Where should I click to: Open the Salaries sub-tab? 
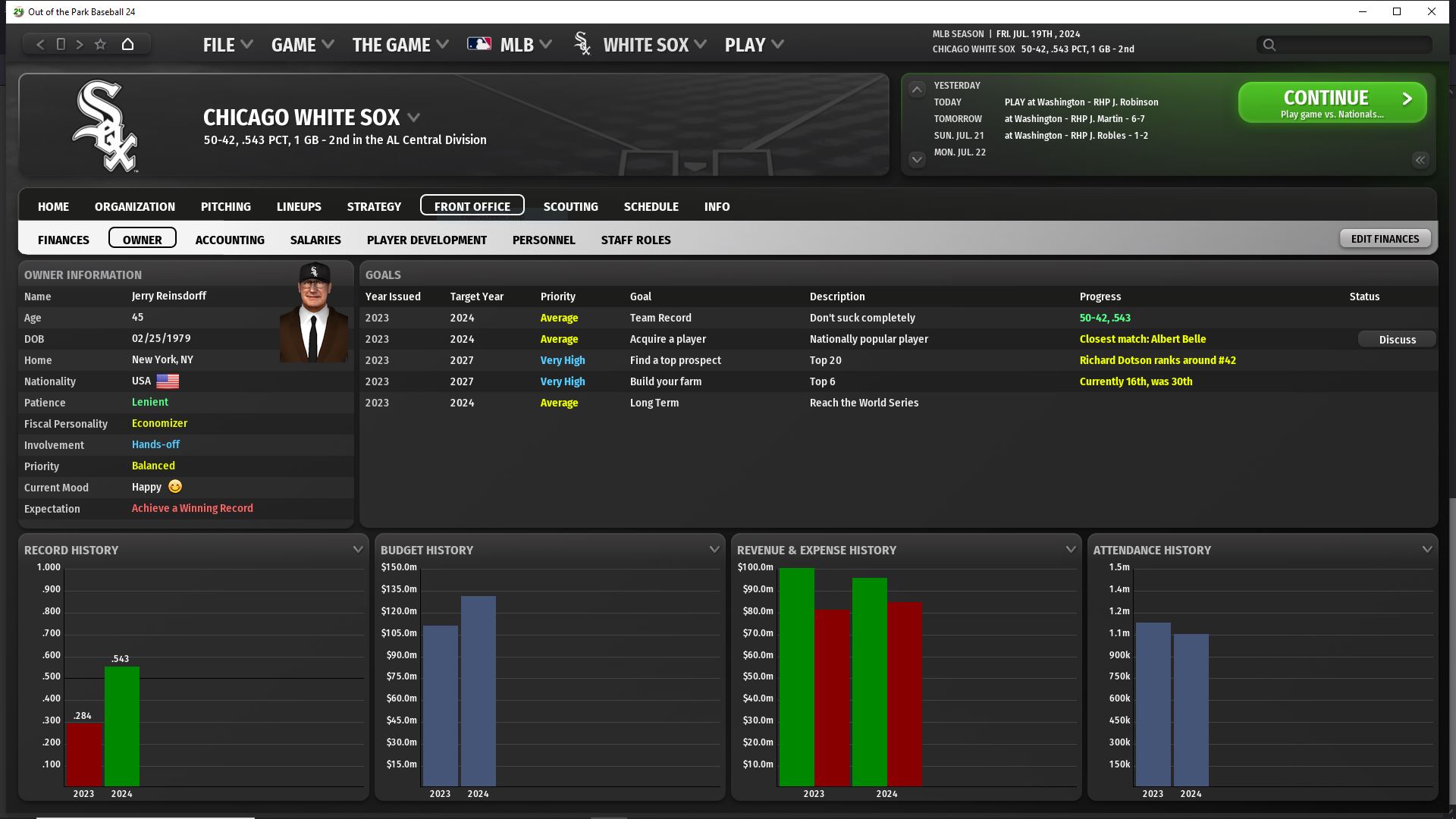315,240
